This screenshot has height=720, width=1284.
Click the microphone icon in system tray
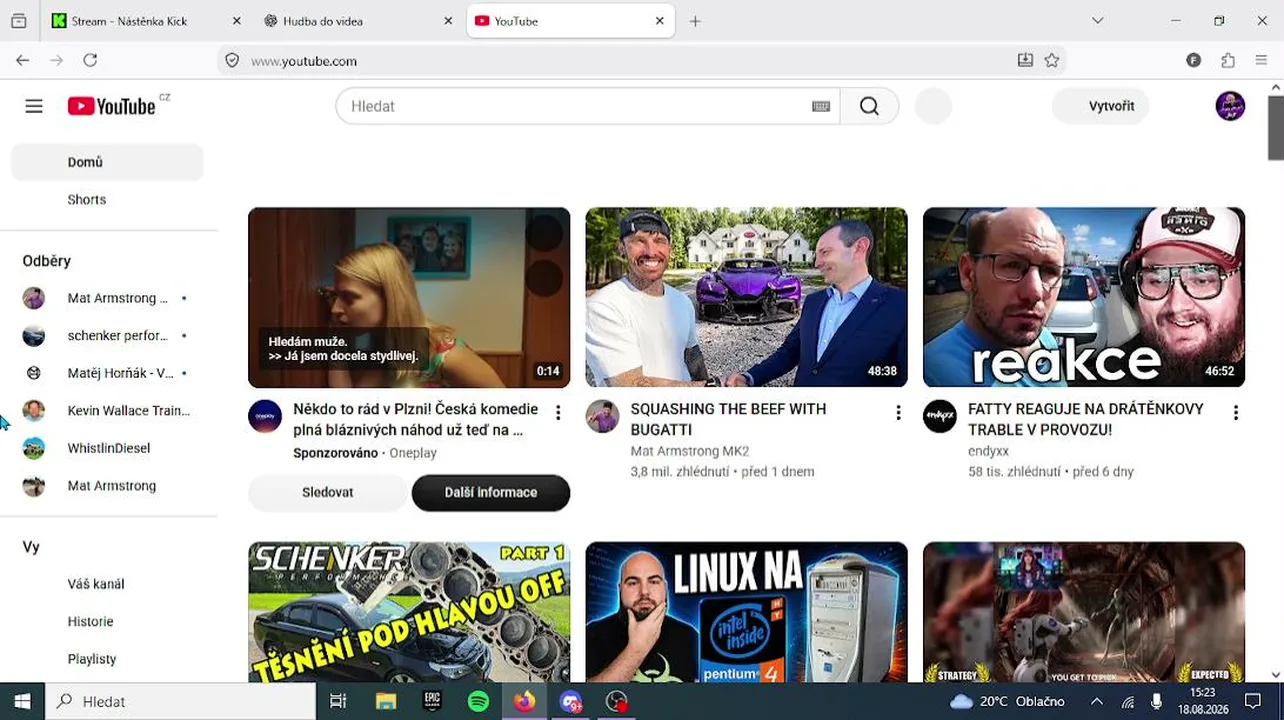(1157, 702)
